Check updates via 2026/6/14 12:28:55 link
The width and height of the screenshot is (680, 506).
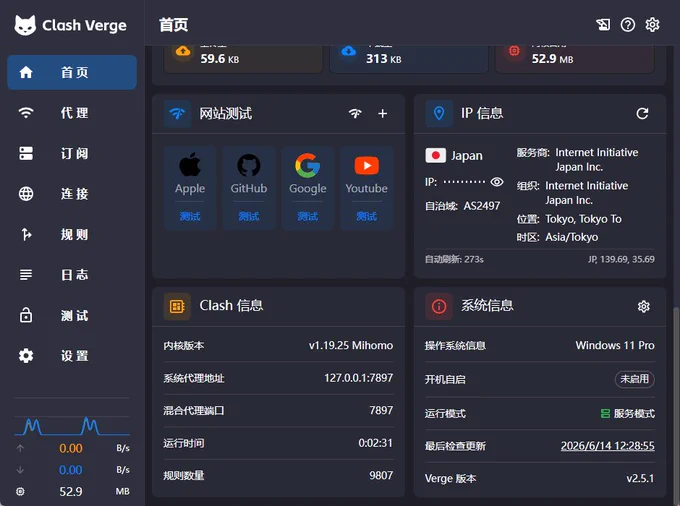point(608,446)
